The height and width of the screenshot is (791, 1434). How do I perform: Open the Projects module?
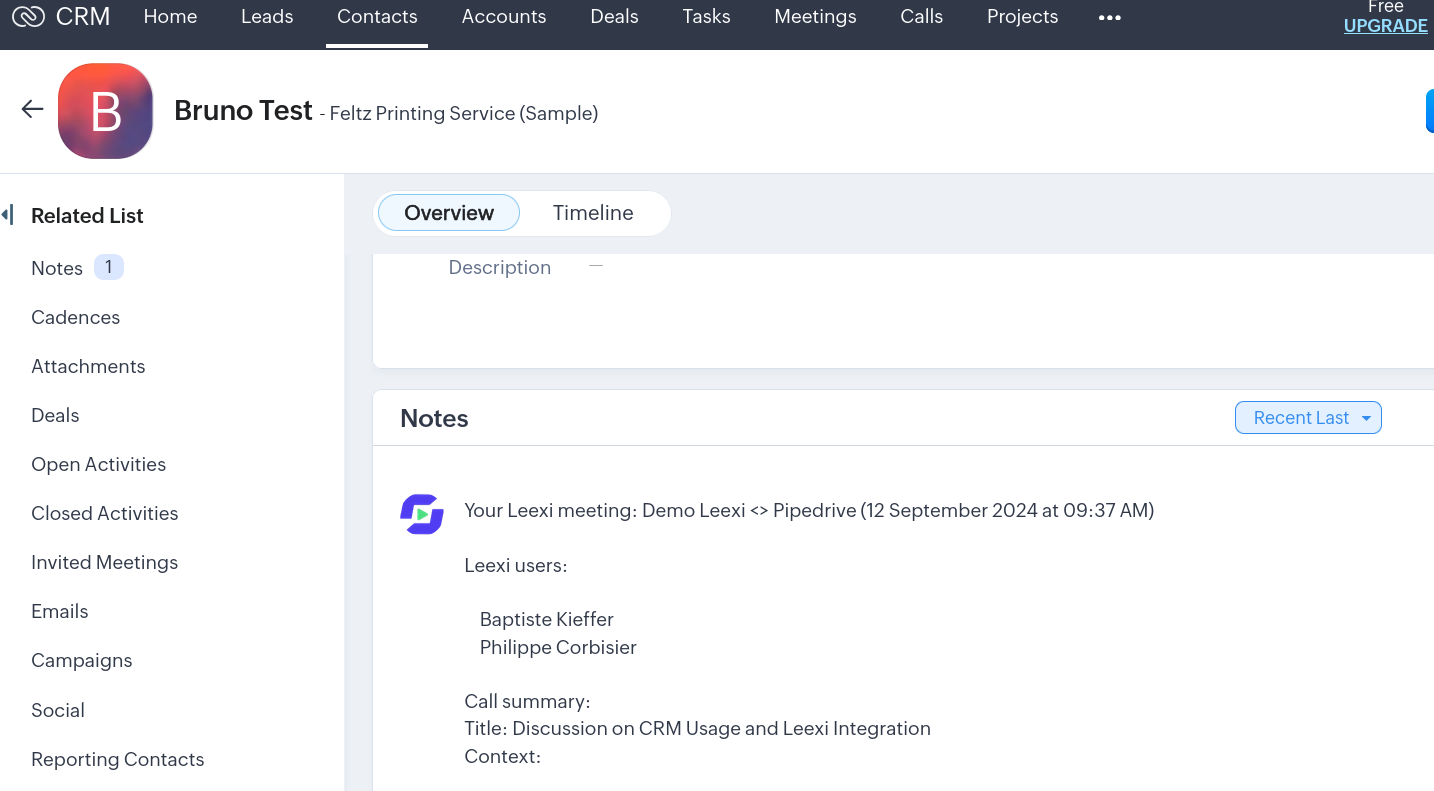point(1022,17)
